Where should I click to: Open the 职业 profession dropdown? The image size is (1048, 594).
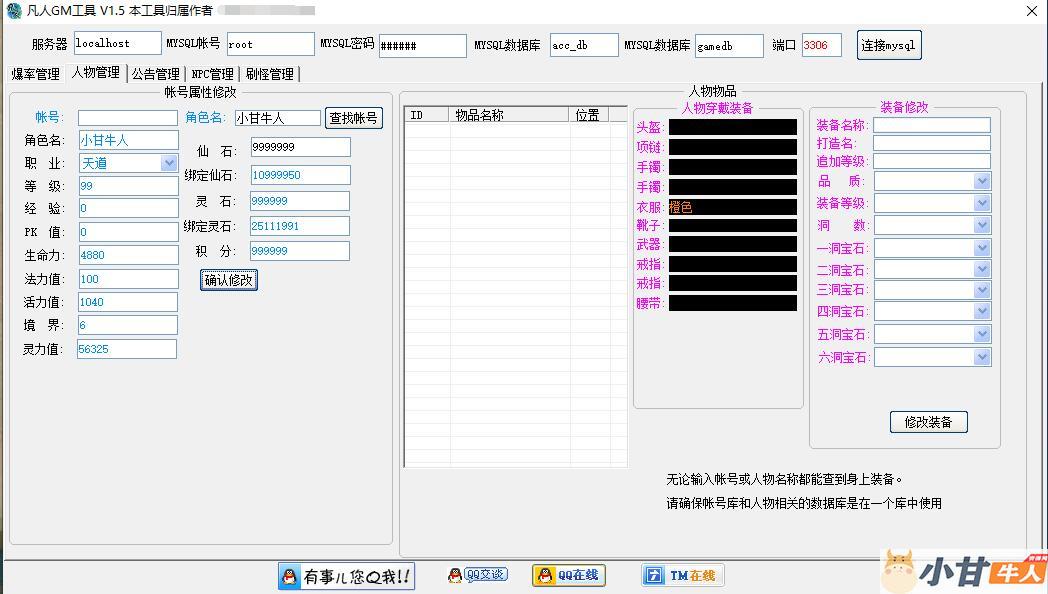168,163
